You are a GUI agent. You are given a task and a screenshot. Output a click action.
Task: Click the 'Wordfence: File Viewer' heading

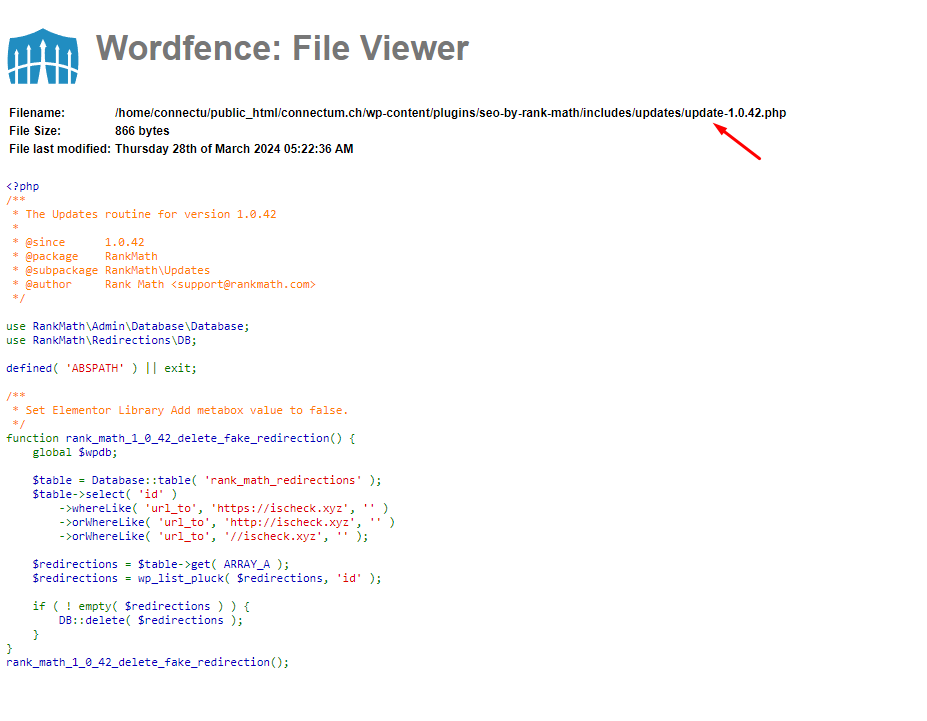pyautogui.click(x=282, y=48)
